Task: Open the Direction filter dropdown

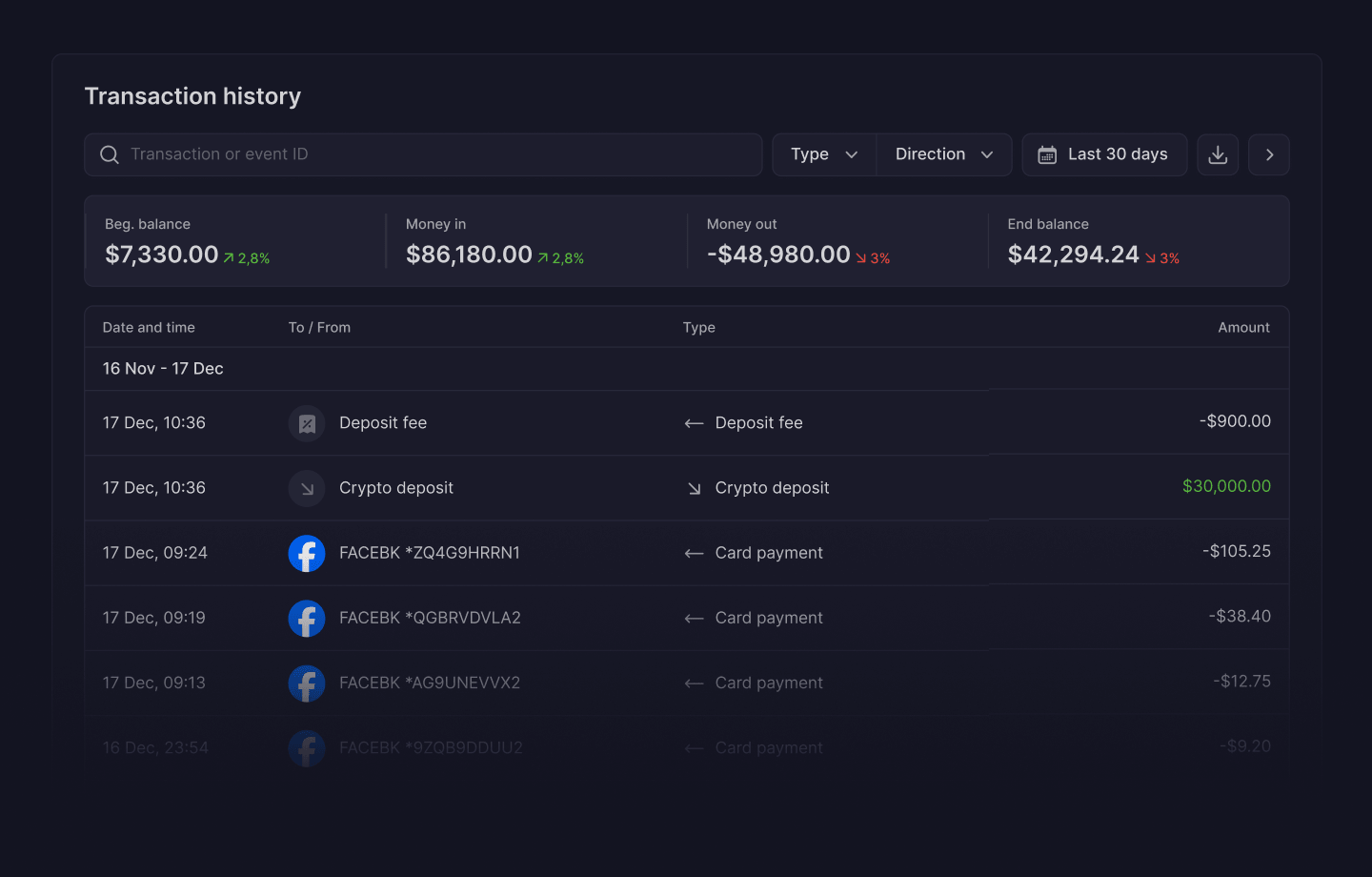Action: click(943, 154)
